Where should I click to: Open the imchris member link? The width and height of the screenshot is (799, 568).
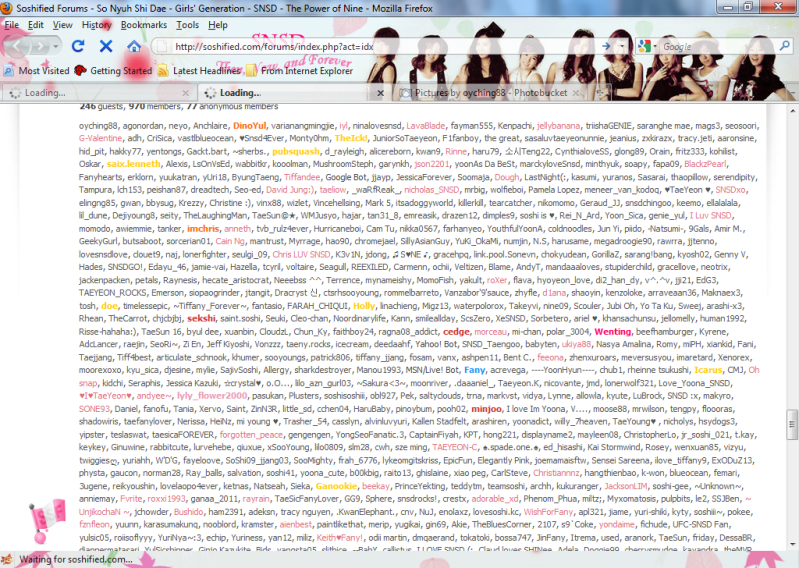(203, 229)
